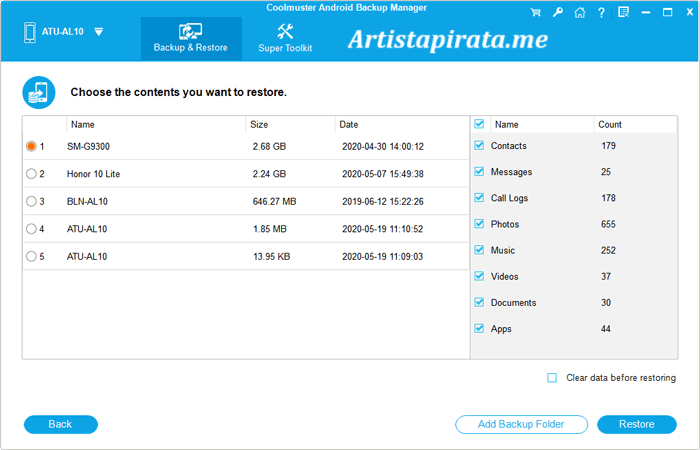Uncheck the Videos checkbox

click(479, 276)
